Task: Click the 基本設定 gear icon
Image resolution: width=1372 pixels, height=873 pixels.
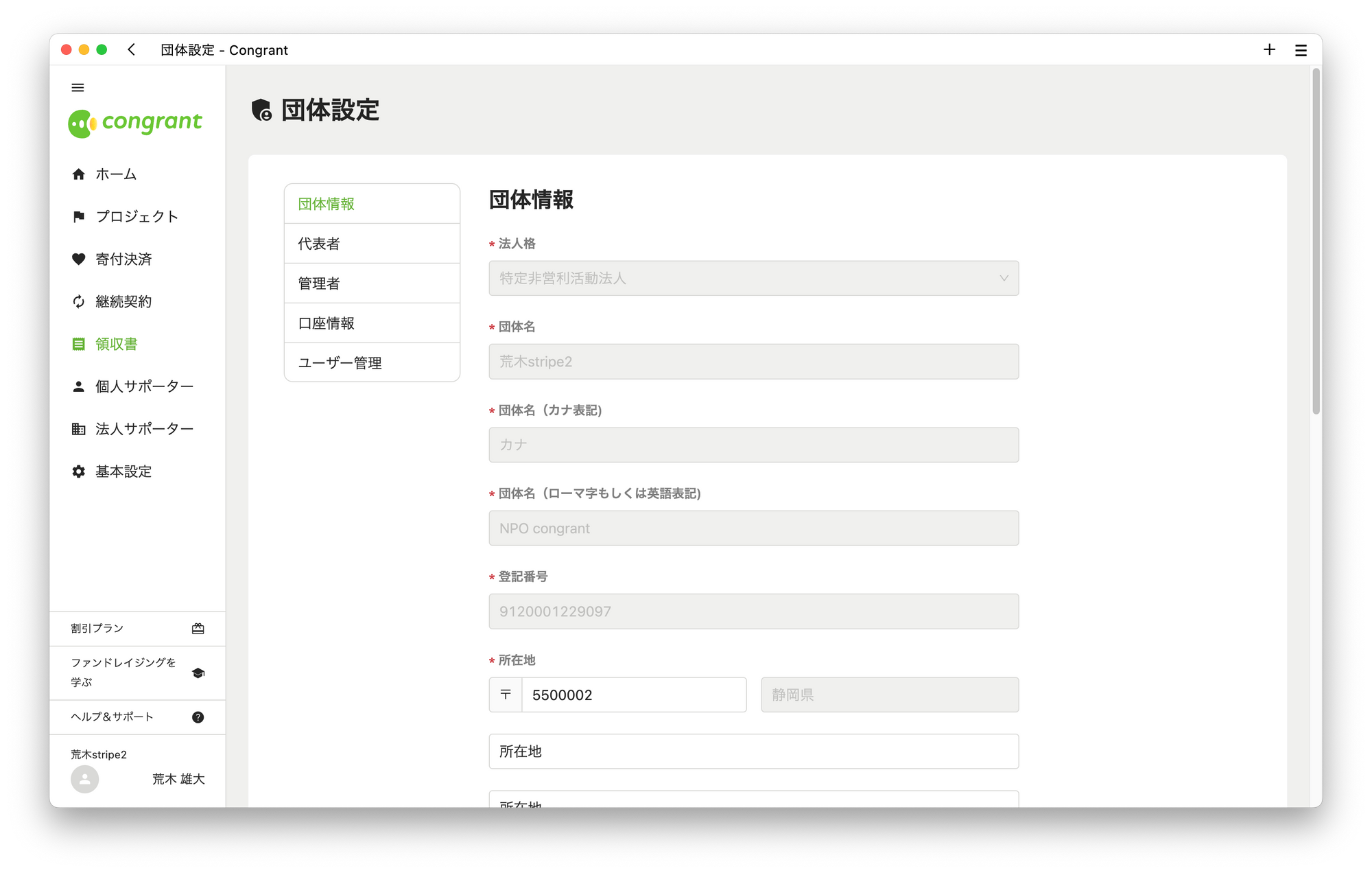Action: 79,472
